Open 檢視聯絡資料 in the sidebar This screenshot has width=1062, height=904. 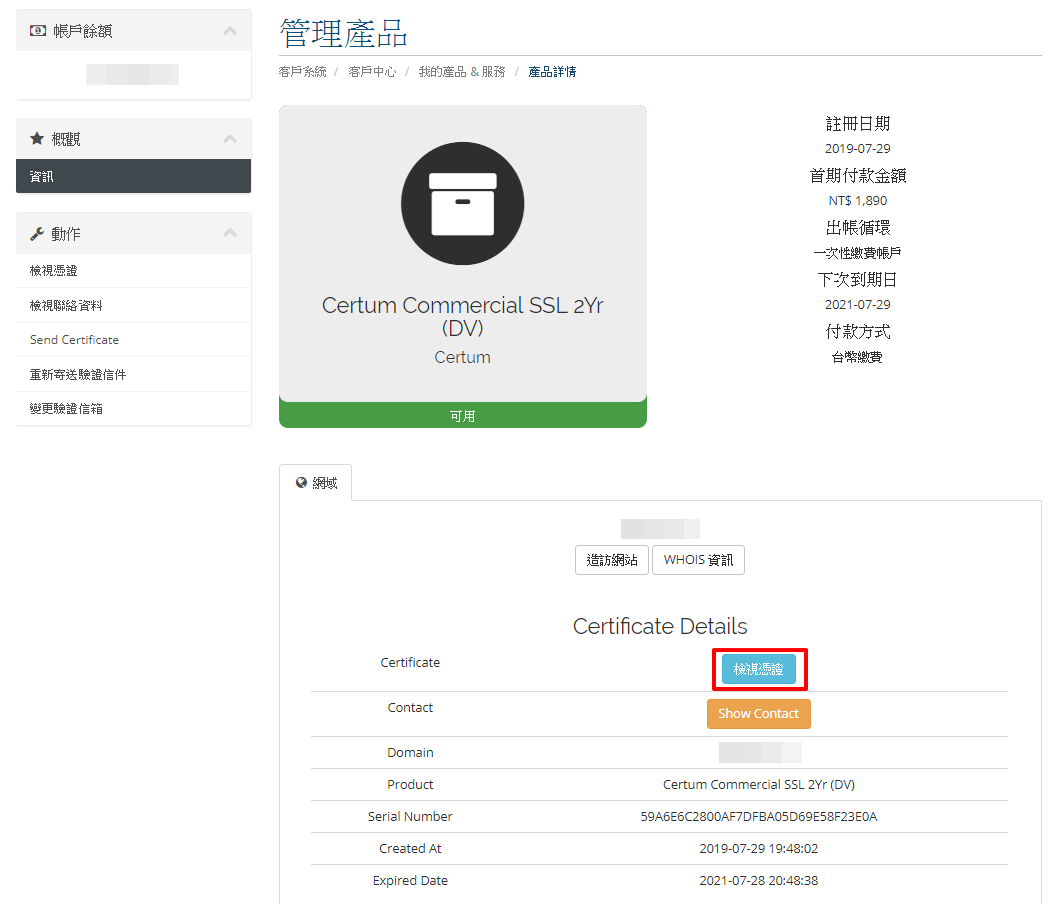coord(133,305)
